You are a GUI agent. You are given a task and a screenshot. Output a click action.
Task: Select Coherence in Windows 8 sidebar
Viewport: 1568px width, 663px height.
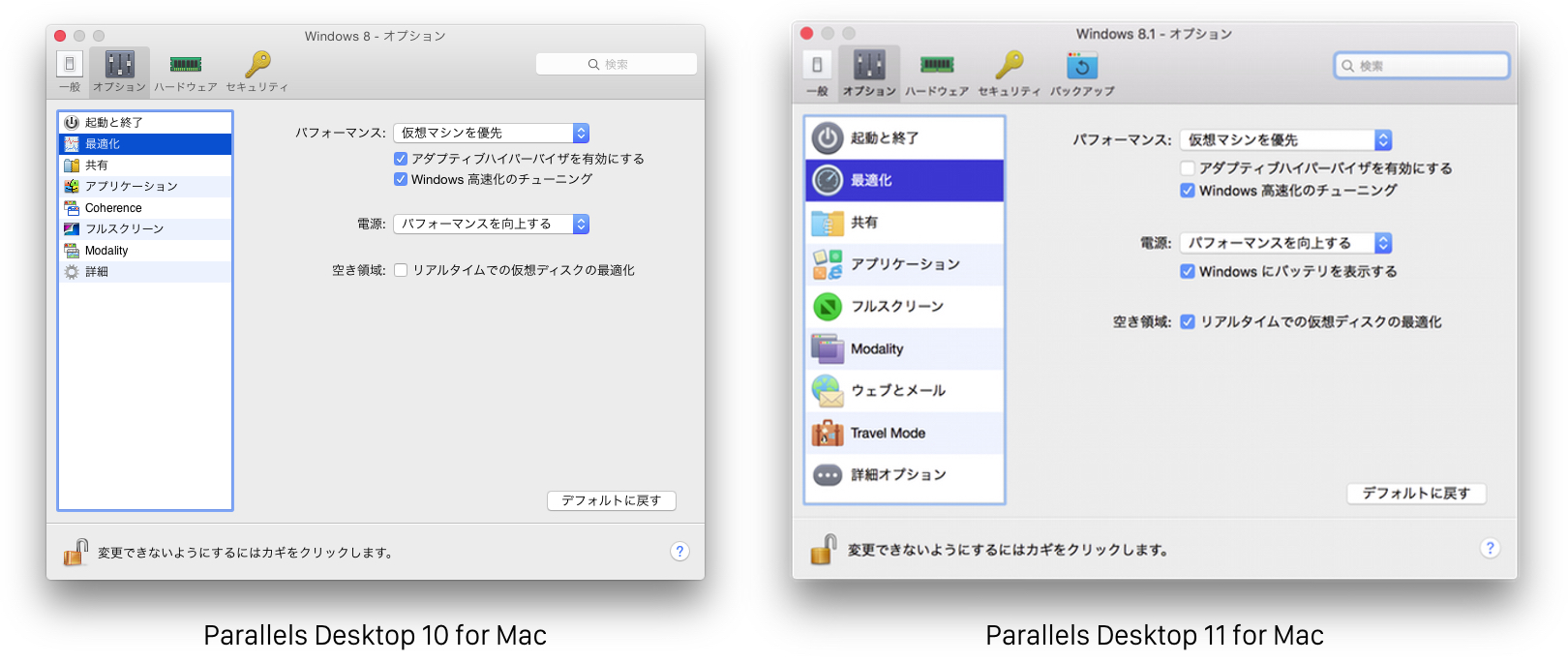tap(145, 208)
